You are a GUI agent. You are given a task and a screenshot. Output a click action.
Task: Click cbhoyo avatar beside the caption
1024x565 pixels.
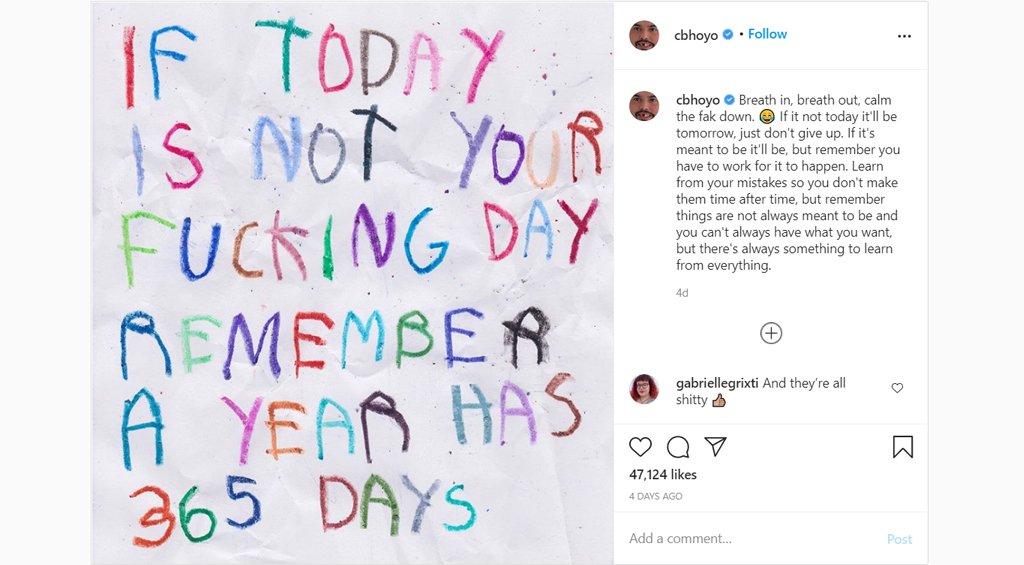pos(644,106)
